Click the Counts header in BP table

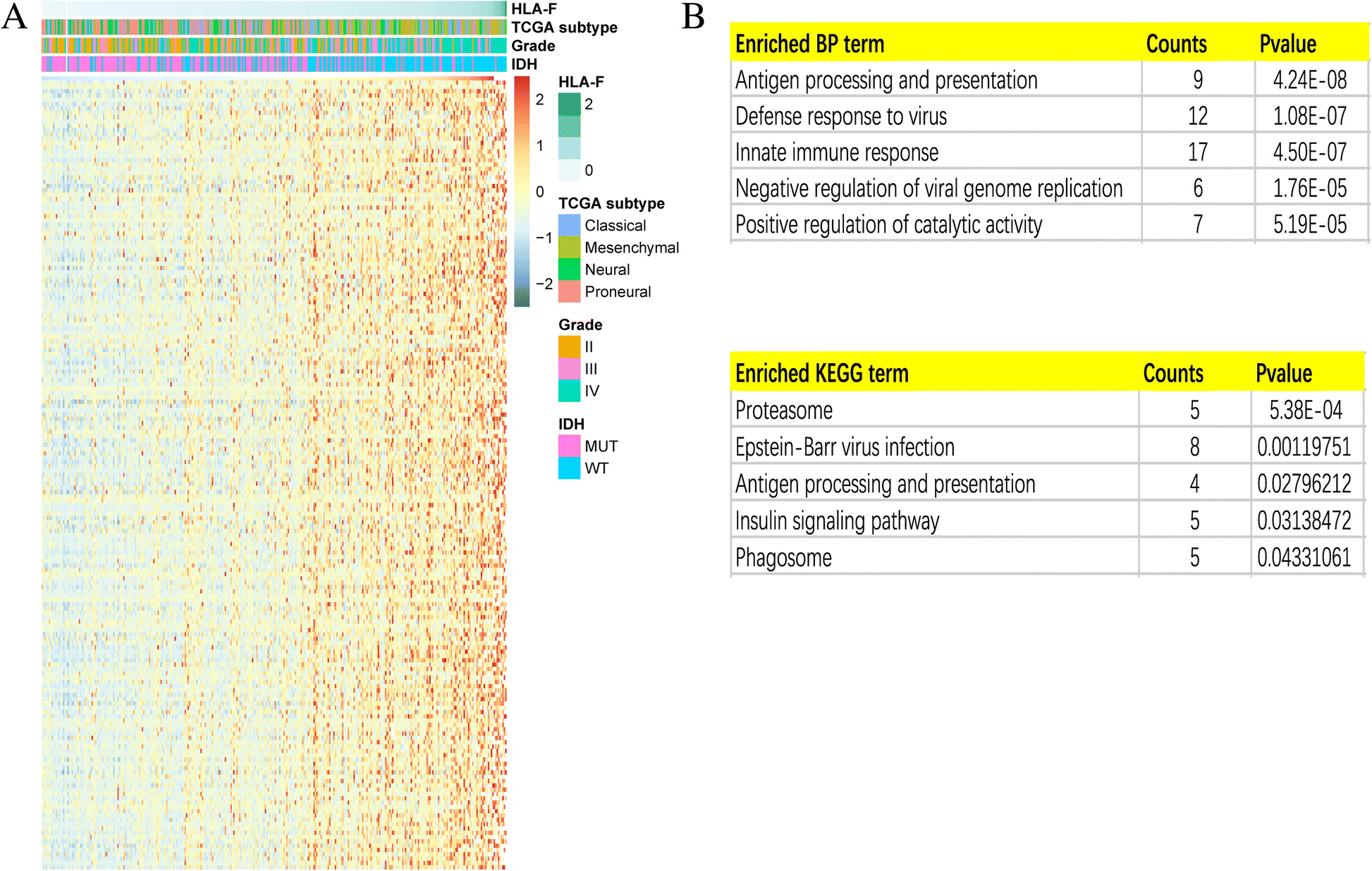coord(1176,44)
